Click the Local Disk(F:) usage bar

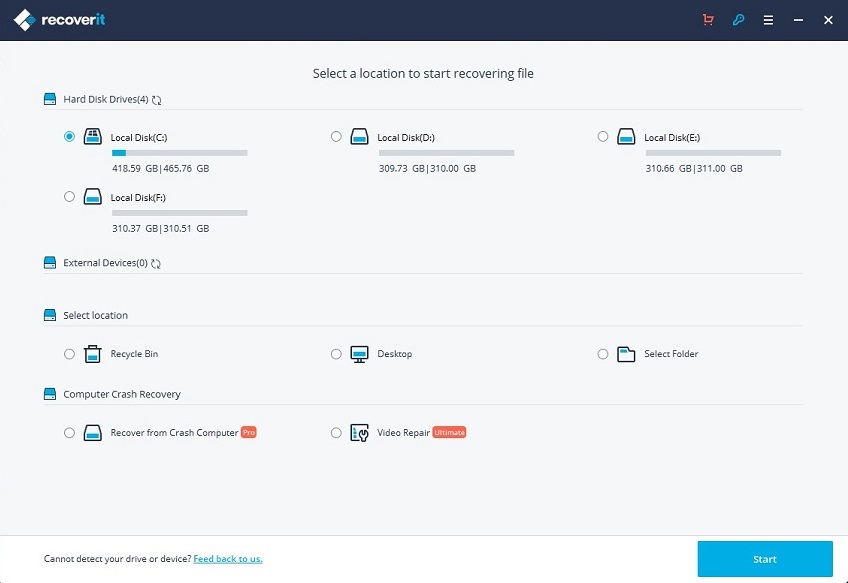[180, 213]
